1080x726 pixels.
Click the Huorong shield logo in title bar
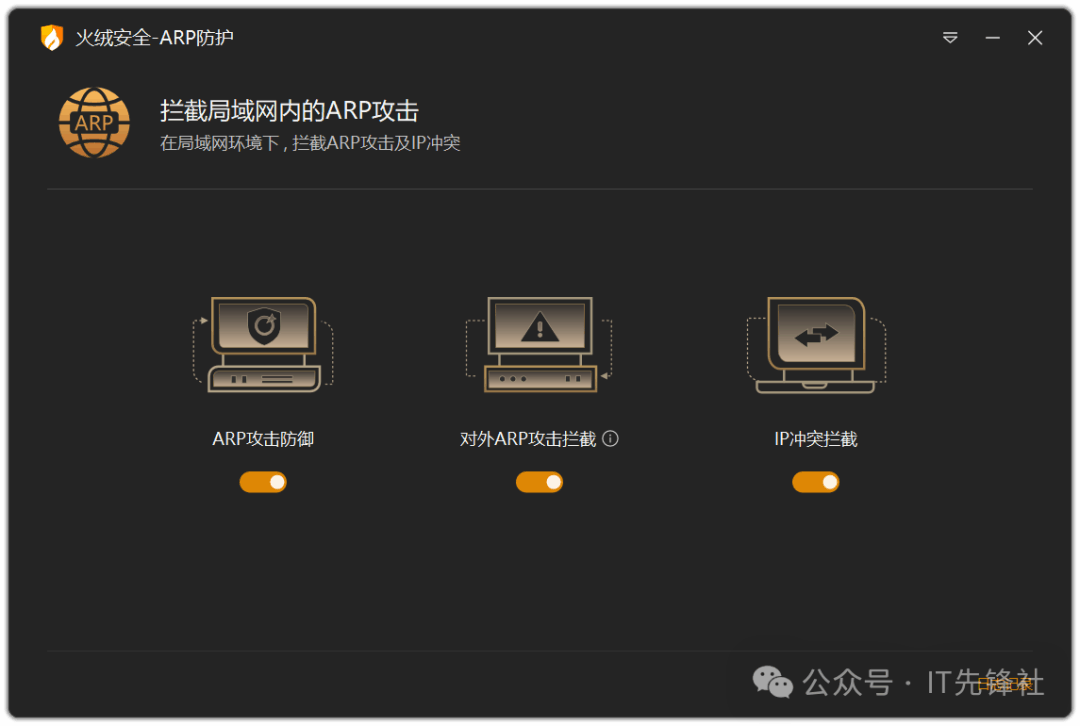[52, 37]
